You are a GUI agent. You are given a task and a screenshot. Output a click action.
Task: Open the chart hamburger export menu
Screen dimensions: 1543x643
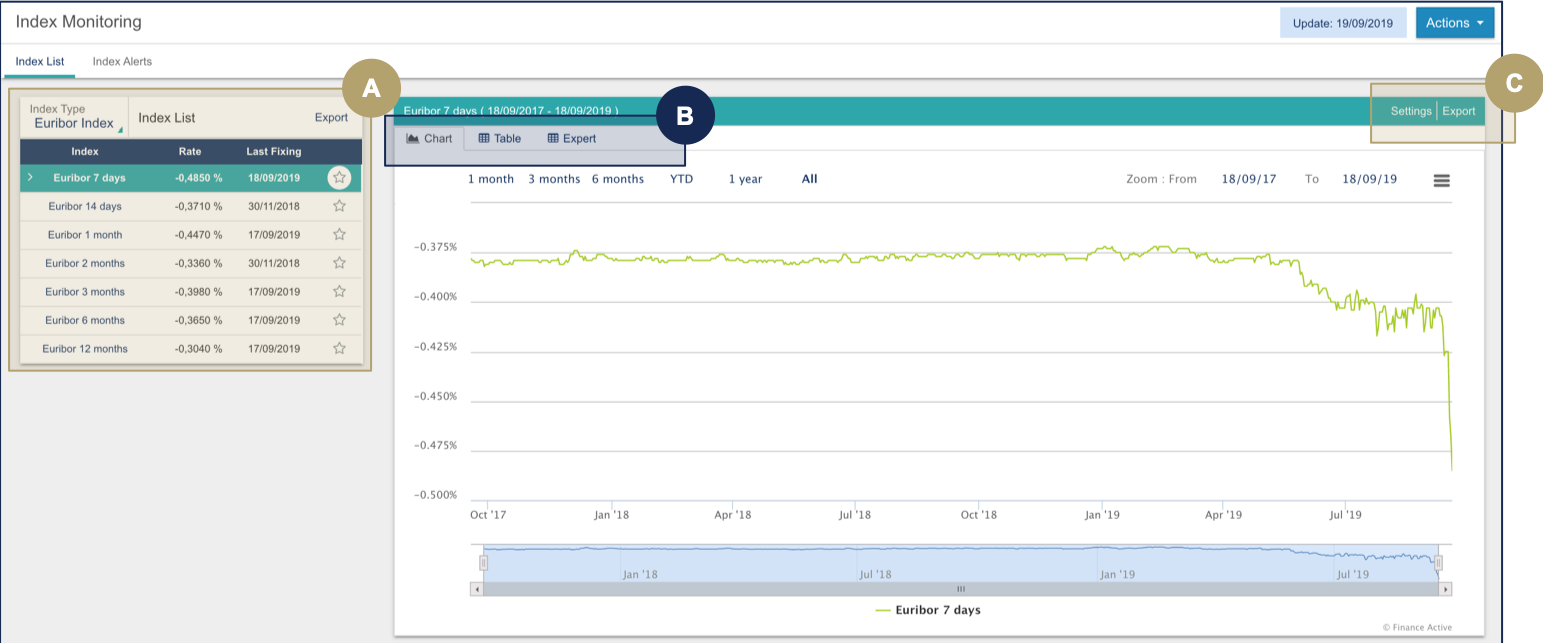pyautogui.click(x=1441, y=180)
